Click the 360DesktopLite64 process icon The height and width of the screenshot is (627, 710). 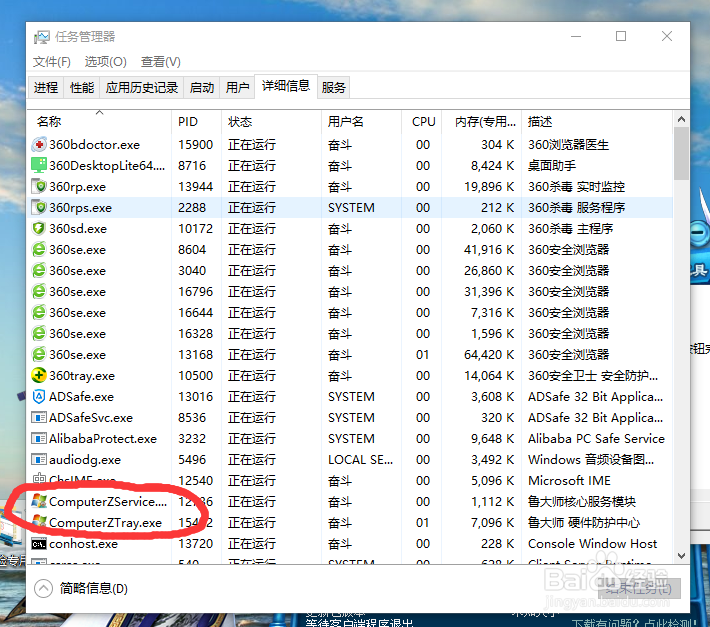(x=39, y=166)
